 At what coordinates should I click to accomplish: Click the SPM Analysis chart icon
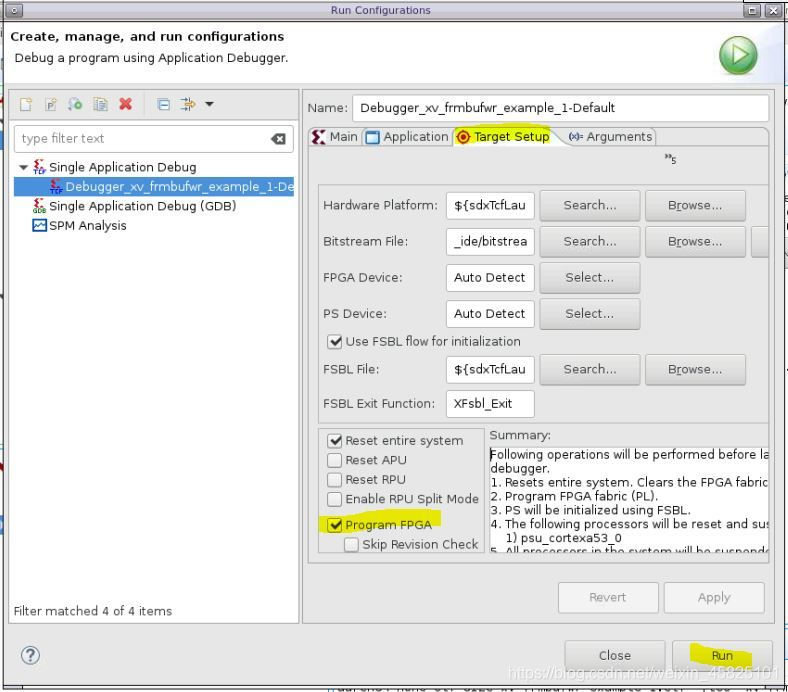(39, 225)
